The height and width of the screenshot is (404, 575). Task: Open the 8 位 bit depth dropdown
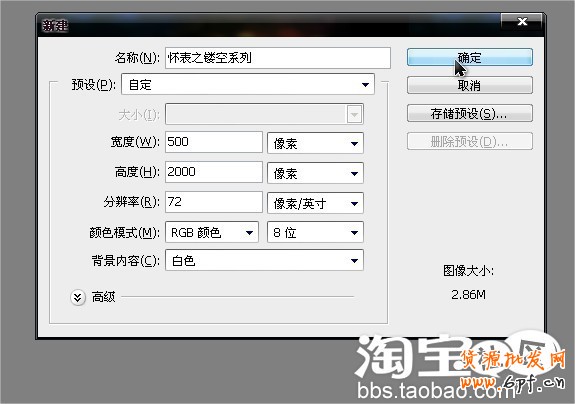(x=315, y=232)
